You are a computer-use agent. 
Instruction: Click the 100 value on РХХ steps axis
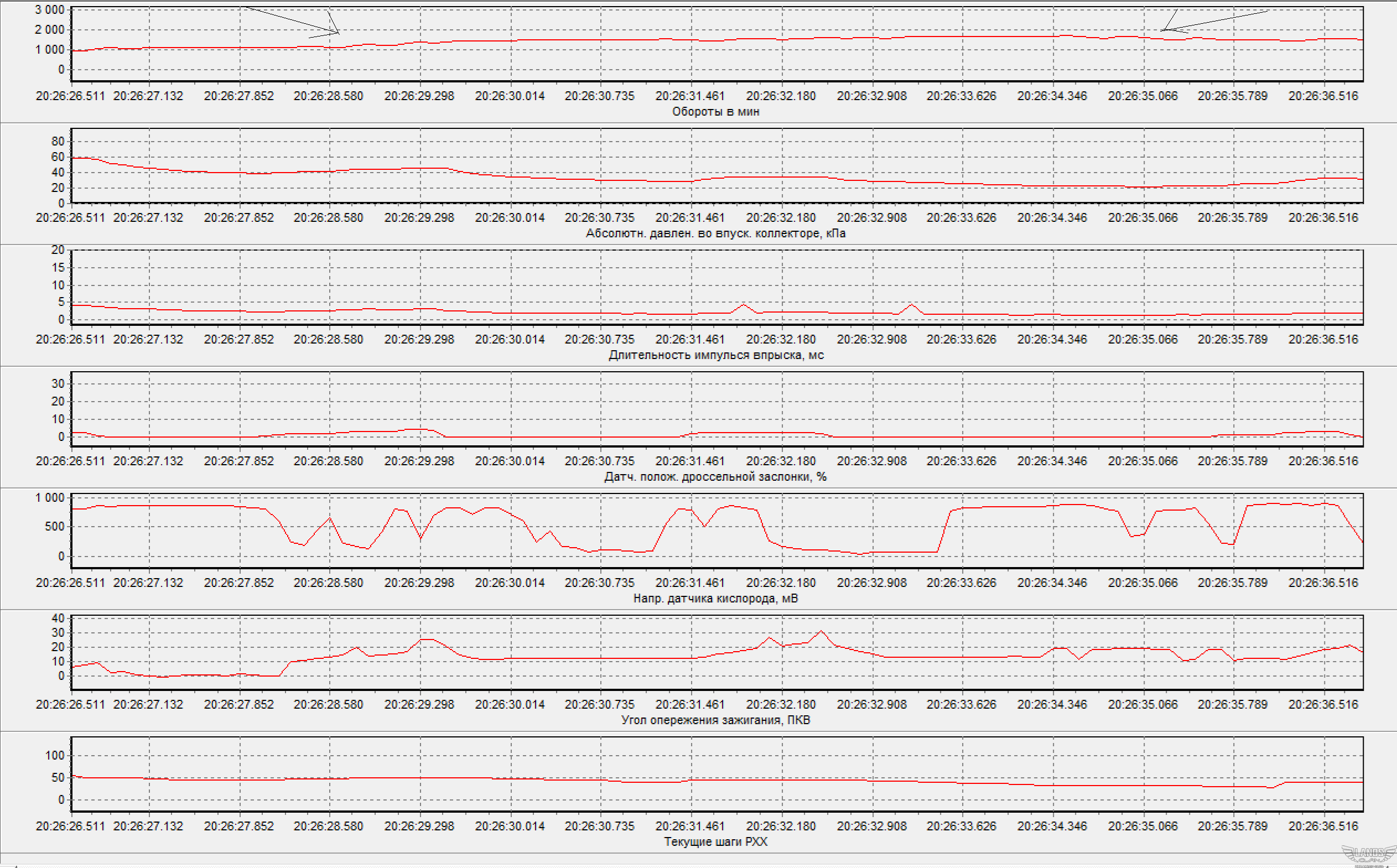point(55,756)
